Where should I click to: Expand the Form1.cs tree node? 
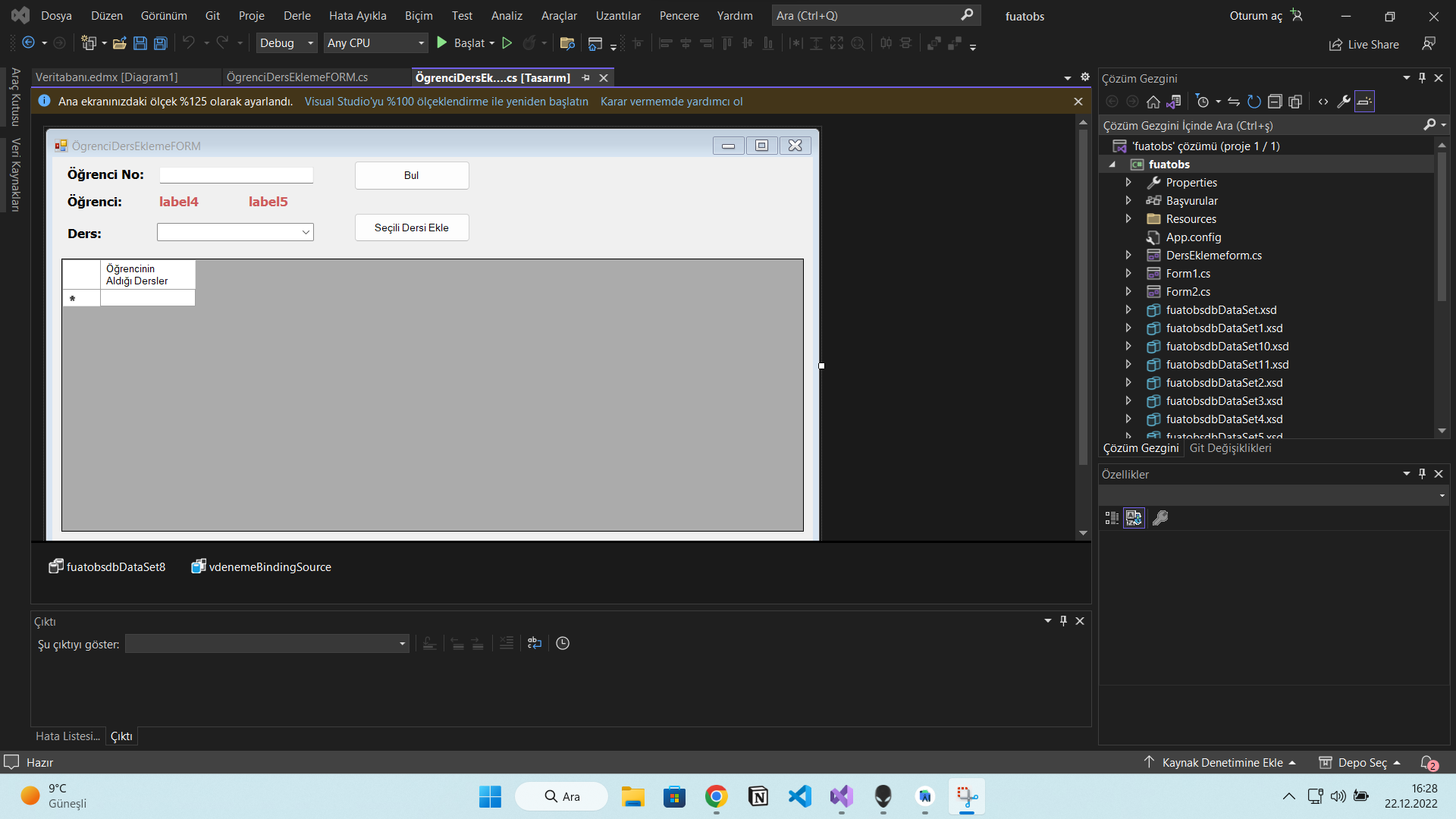click(x=1128, y=273)
